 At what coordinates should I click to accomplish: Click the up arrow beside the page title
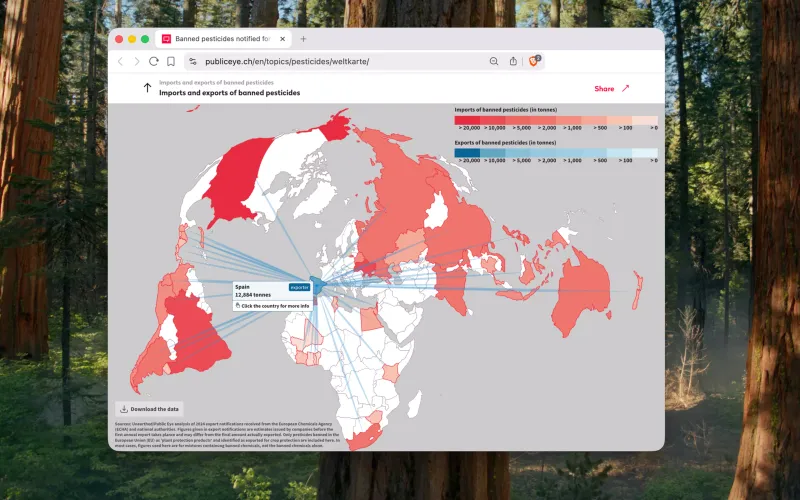tap(147, 88)
